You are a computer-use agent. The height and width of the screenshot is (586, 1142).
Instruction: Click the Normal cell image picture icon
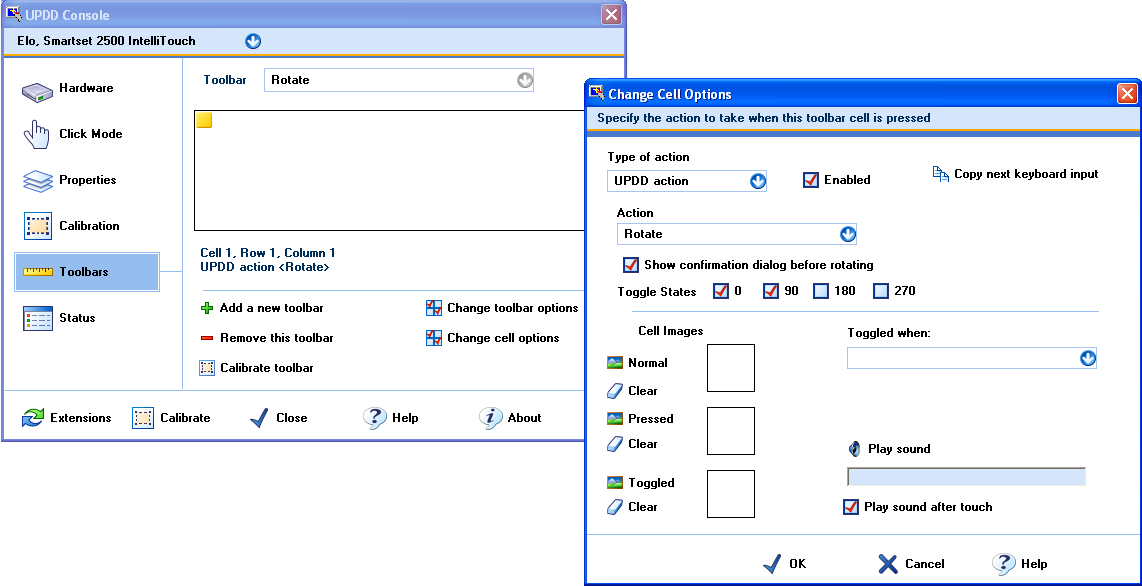coord(615,363)
